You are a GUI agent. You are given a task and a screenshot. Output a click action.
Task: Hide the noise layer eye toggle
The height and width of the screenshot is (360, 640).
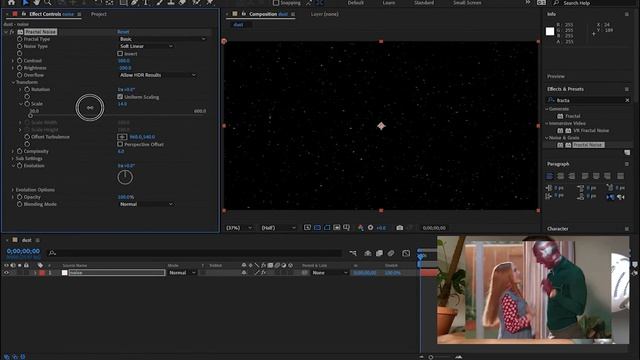point(6,273)
